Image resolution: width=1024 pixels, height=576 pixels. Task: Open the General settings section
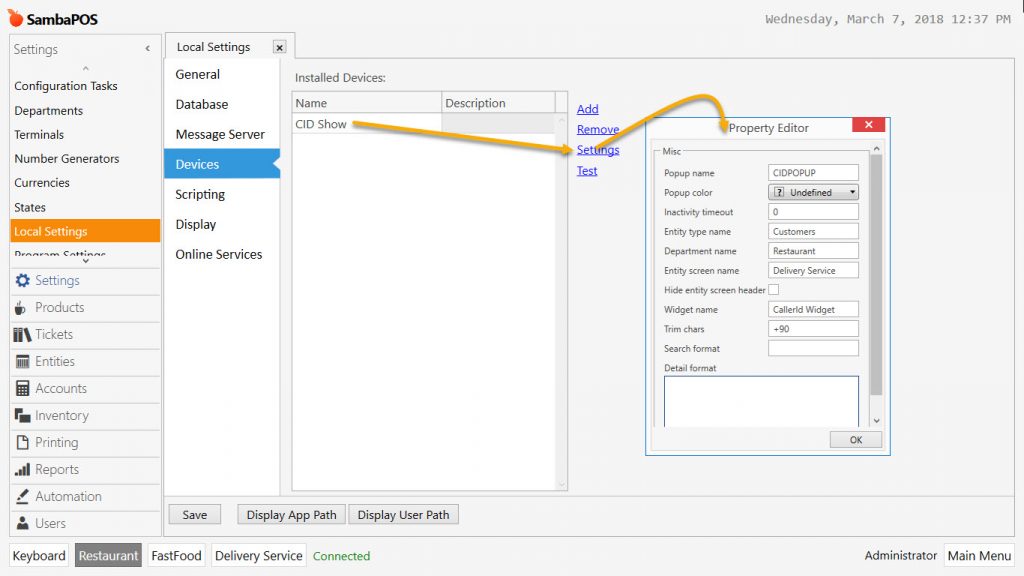222,74
